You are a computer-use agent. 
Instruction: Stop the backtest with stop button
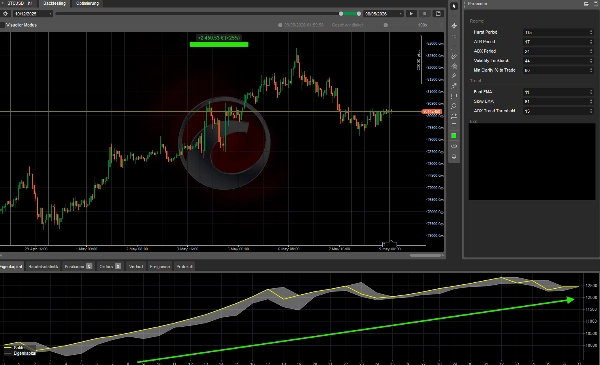click(x=424, y=13)
